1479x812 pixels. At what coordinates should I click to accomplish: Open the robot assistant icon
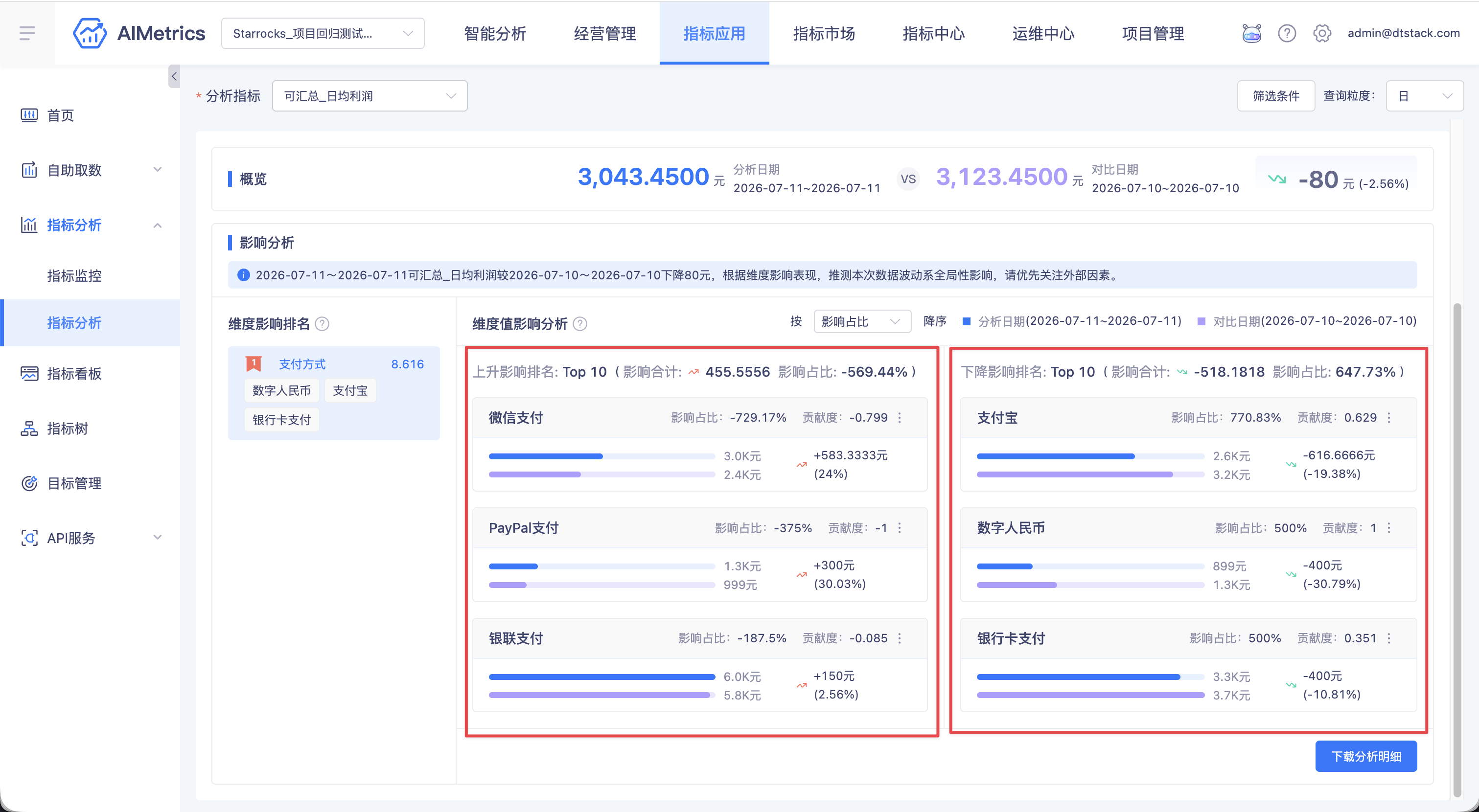pyautogui.click(x=1251, y=33)
